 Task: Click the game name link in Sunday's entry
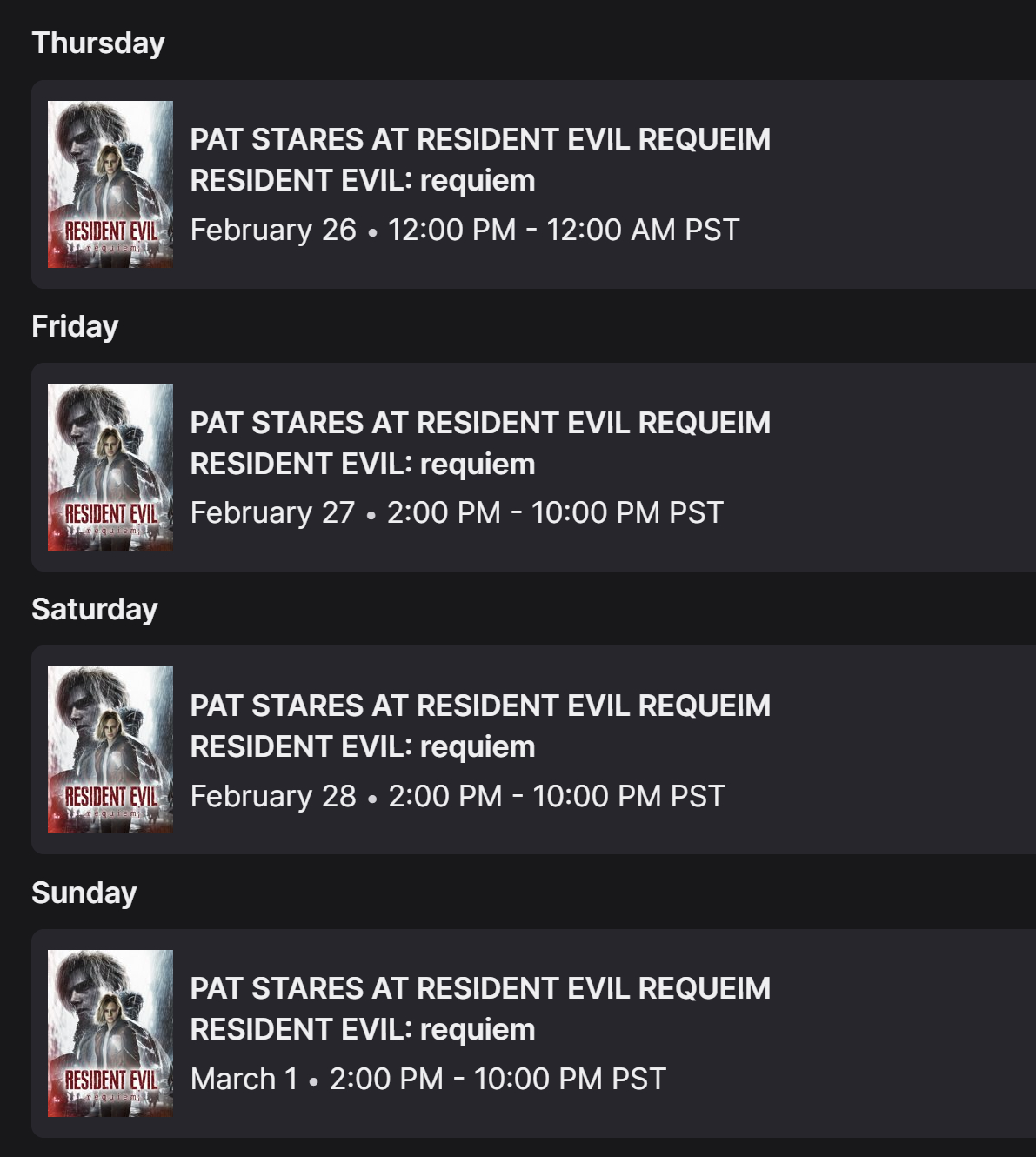coord(363,1030)
